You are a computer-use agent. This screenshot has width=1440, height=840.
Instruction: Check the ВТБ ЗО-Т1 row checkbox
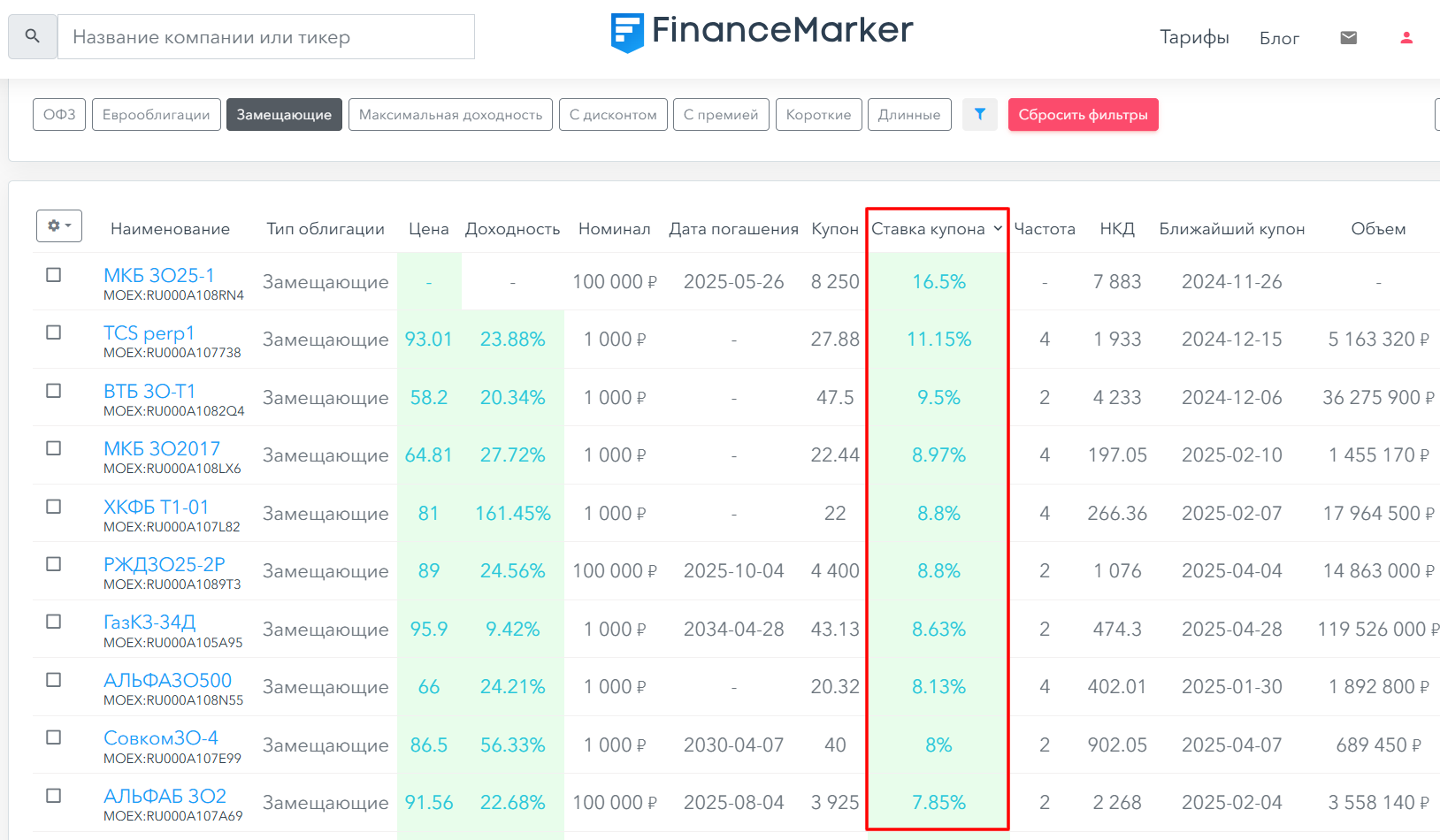coord(54,391)
